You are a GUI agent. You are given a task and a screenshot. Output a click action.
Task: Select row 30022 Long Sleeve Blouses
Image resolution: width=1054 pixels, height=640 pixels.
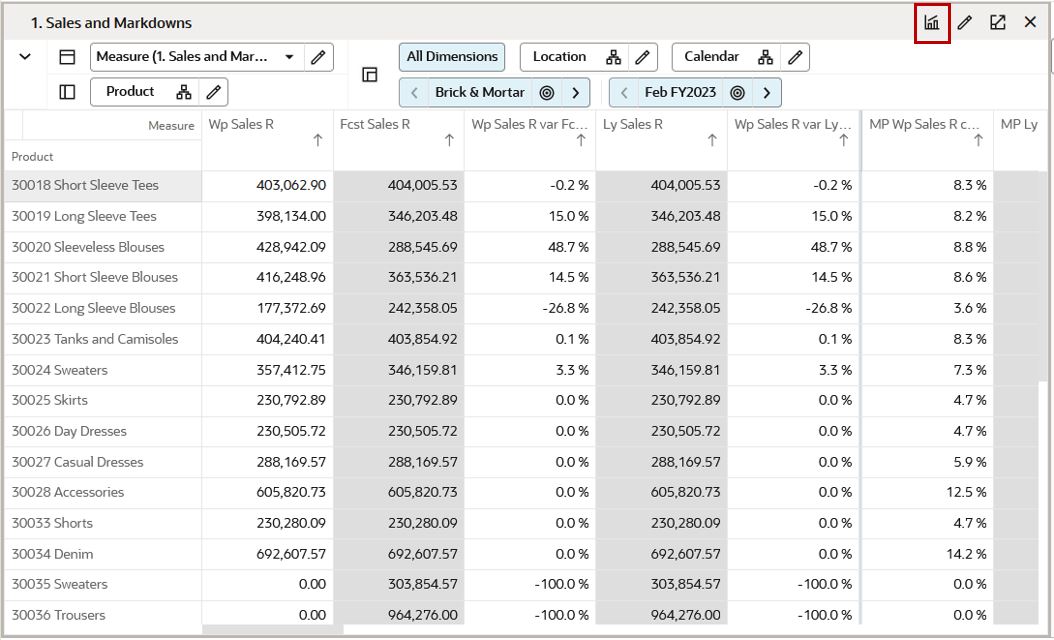pyautogui.click(x=103, y=309)
